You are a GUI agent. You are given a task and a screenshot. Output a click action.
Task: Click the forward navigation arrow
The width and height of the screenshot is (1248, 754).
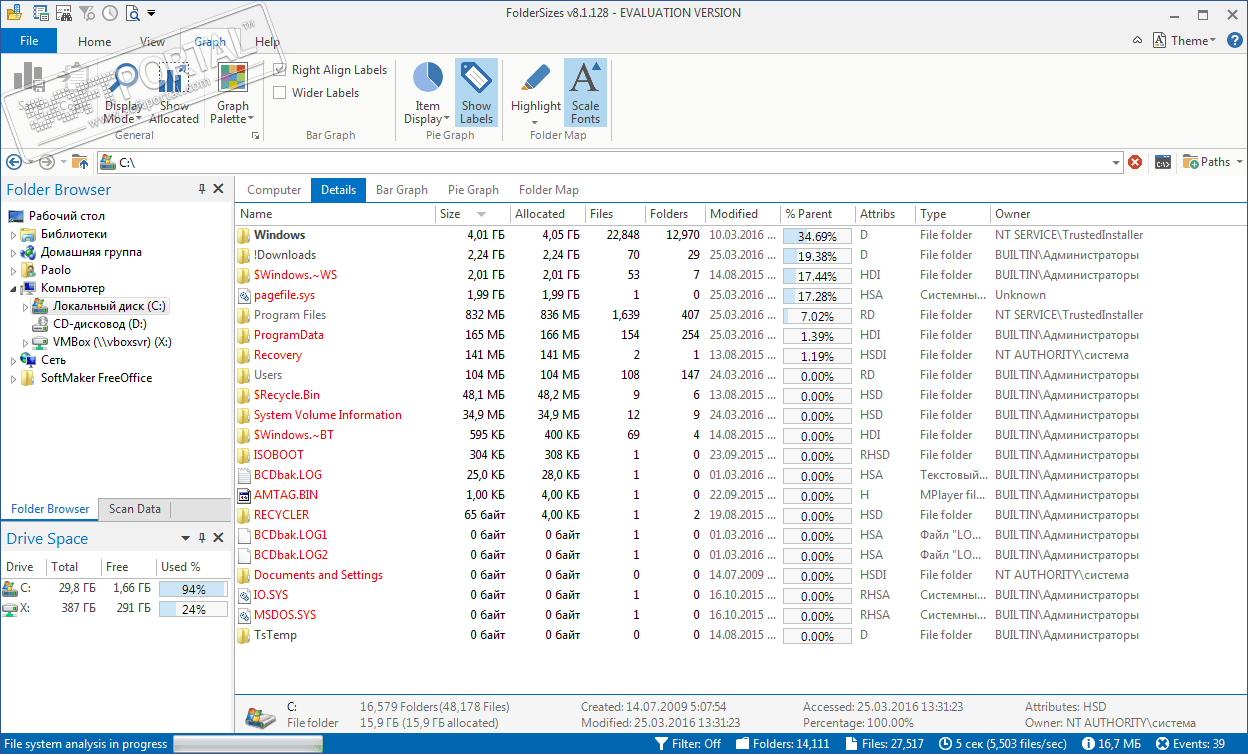[x=46, y=162]
